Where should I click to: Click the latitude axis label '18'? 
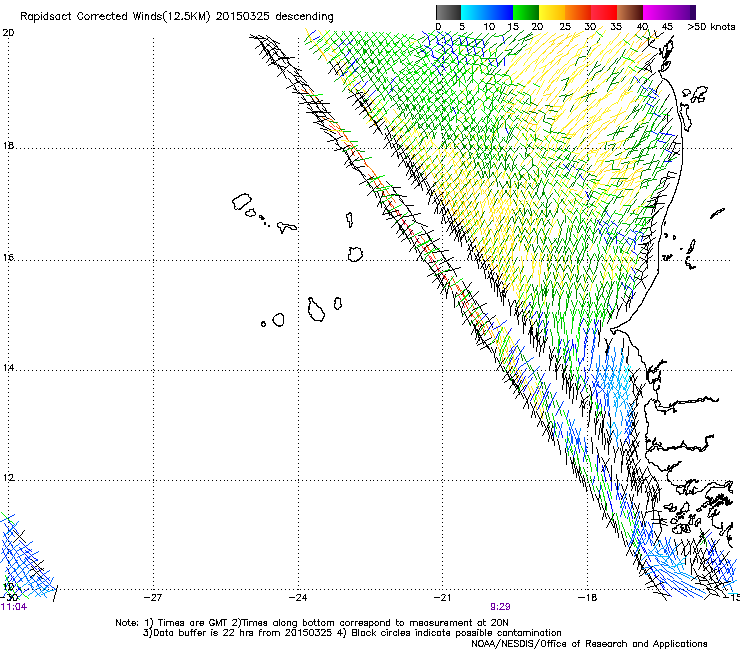pos(8,146)
